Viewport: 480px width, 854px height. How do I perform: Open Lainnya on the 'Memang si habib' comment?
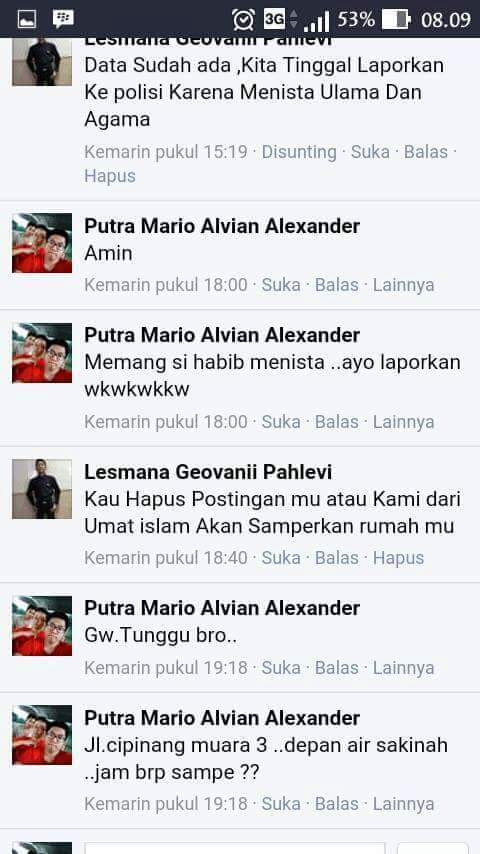point(403,422)
